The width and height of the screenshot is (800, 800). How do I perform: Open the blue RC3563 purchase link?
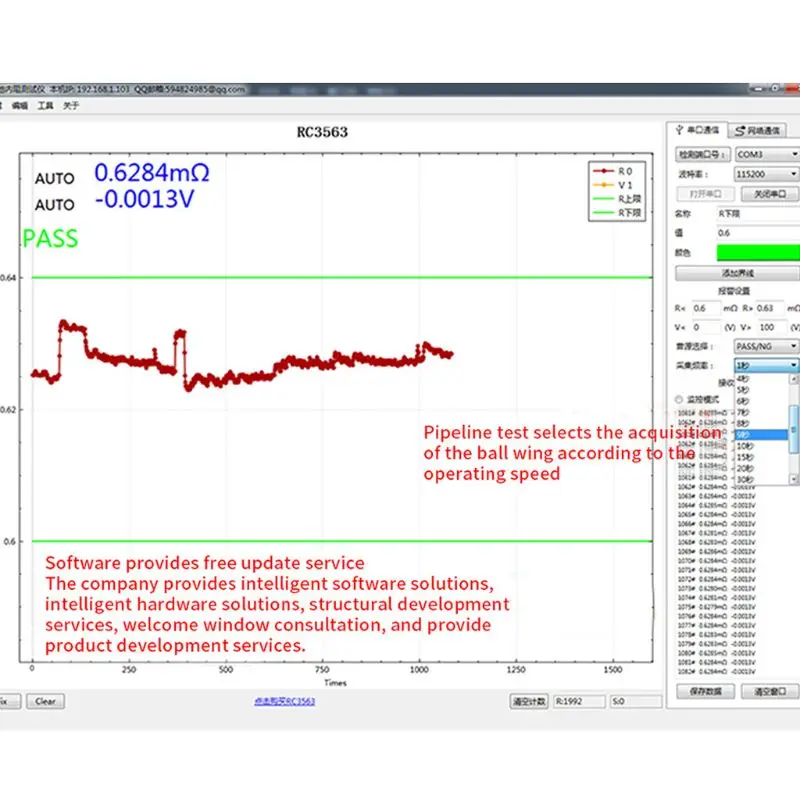click(285, 702)
